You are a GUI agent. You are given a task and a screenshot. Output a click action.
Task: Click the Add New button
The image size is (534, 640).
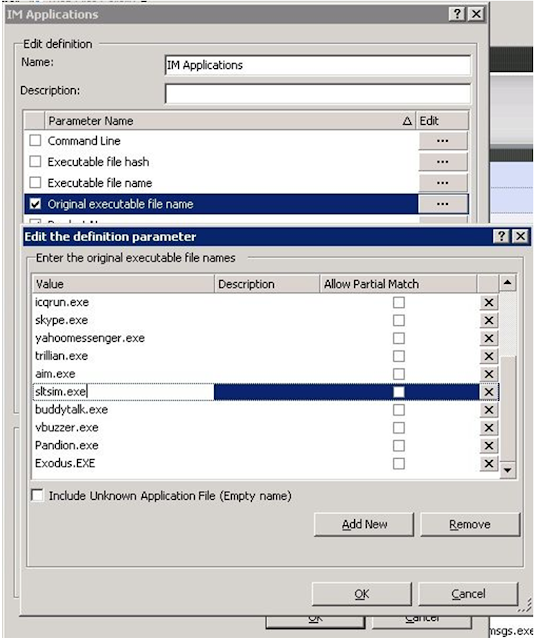pyautogui.click(x=364, y=524)
